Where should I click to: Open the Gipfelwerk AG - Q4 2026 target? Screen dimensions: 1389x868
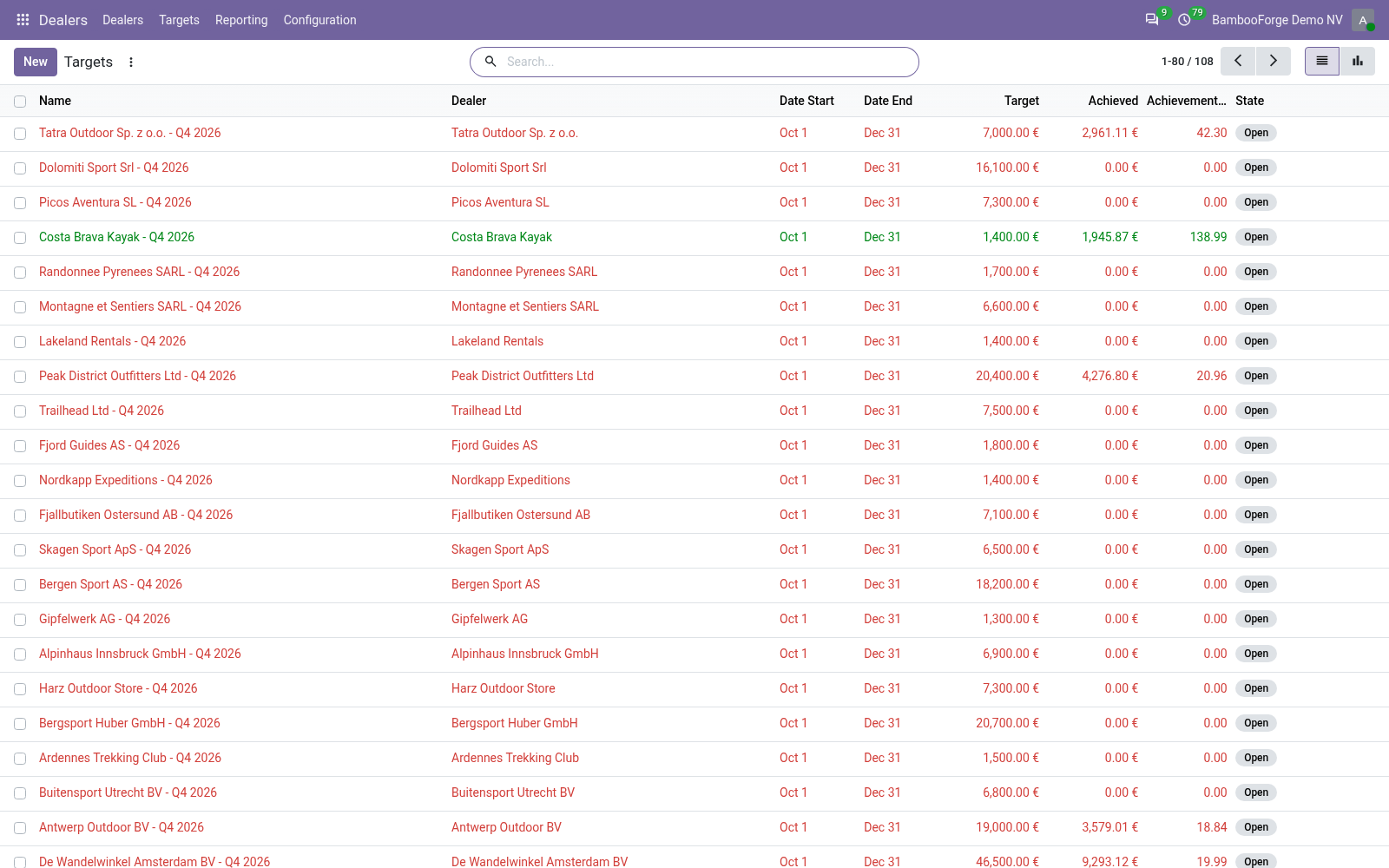[x=104, y=619]
